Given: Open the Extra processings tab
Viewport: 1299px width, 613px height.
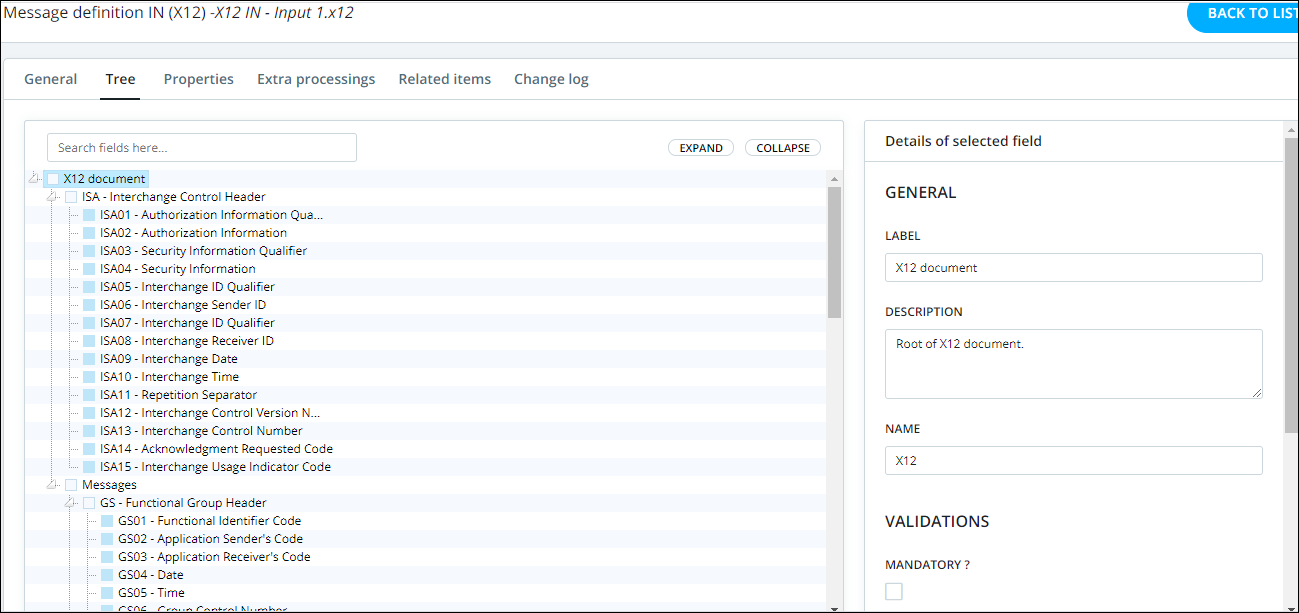Looking at the screenshot, I should point(316,79).
